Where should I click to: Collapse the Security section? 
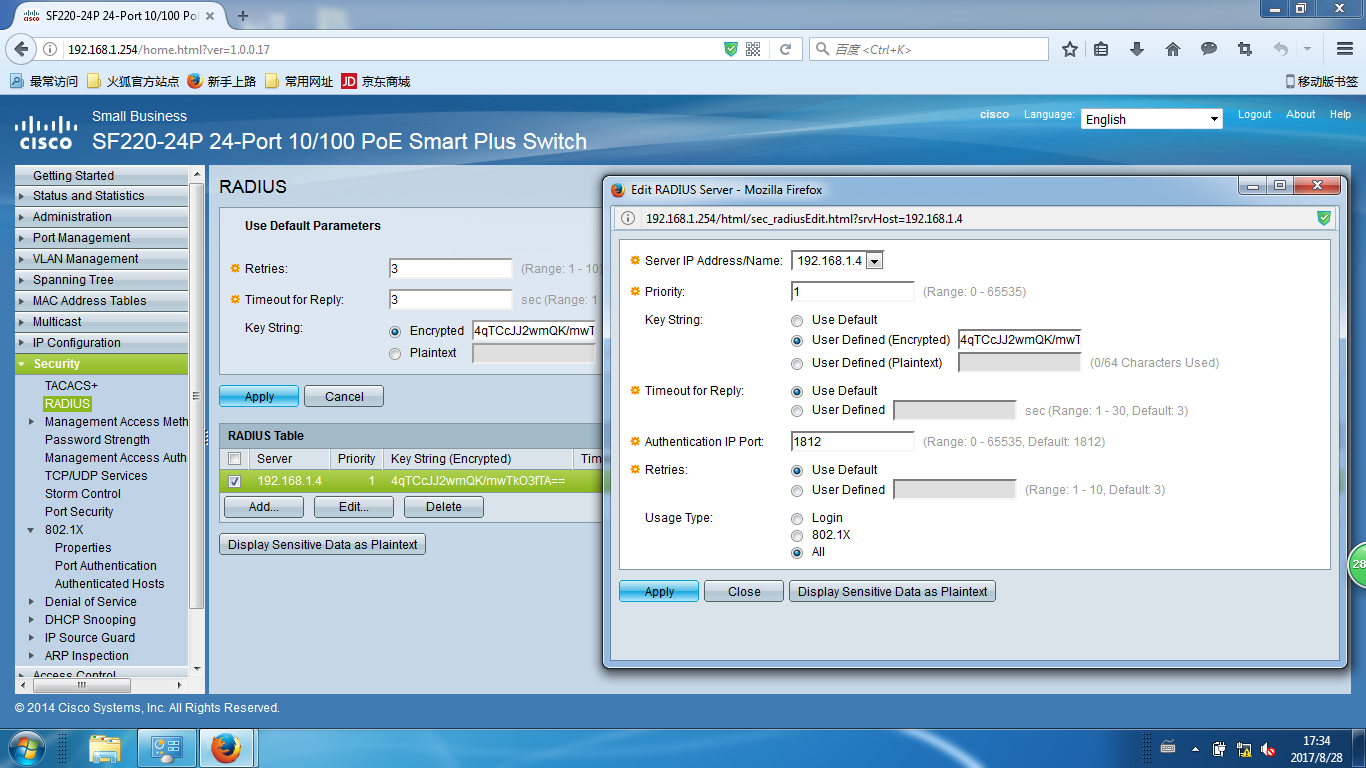(102, 364)
